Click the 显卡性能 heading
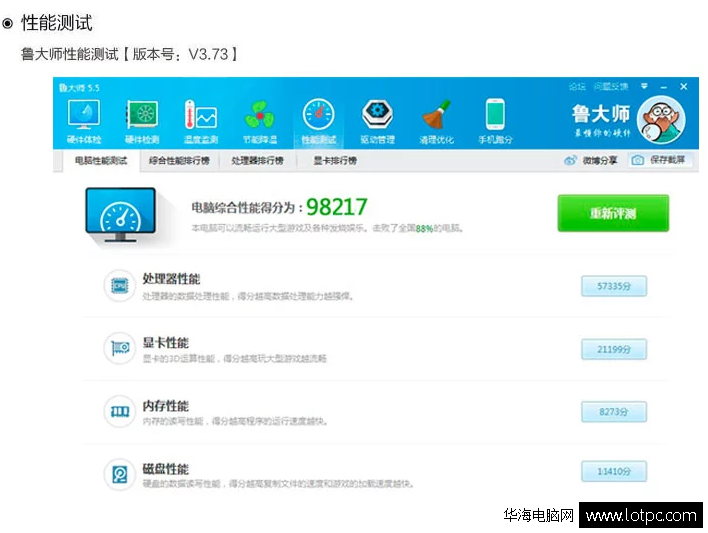 (x=165, y=342)
